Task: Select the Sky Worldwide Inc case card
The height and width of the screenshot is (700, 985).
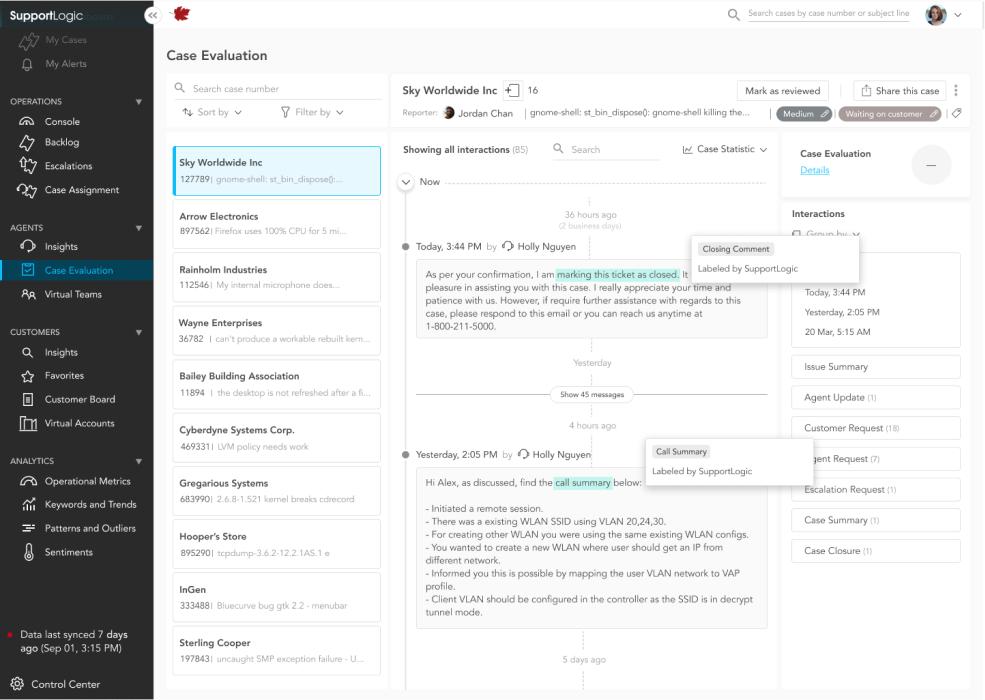Action: click(276, 171)
